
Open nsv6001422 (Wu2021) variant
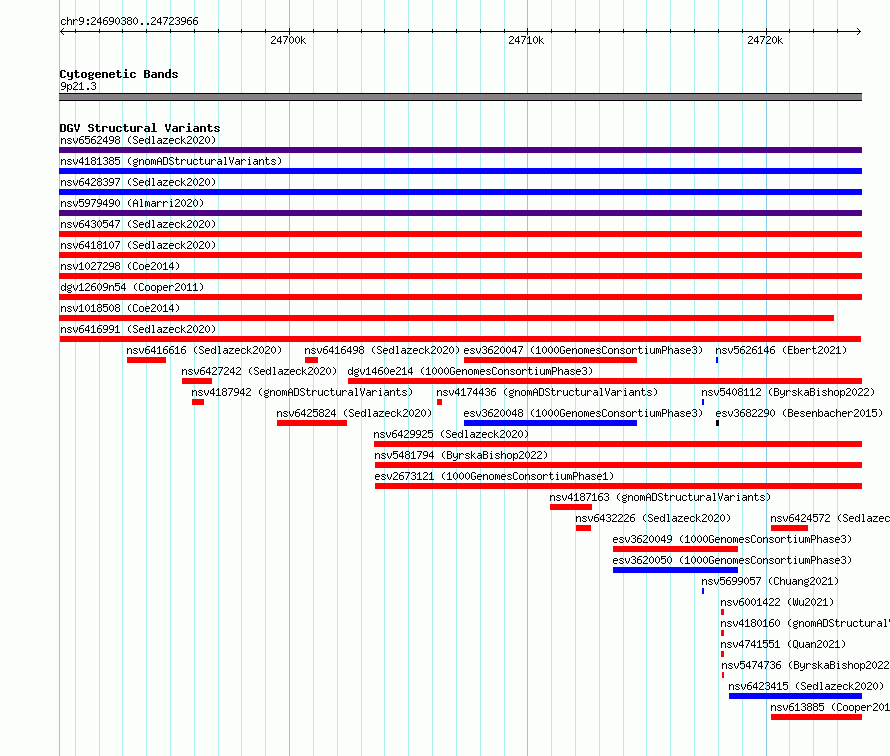tap(777, 602)
